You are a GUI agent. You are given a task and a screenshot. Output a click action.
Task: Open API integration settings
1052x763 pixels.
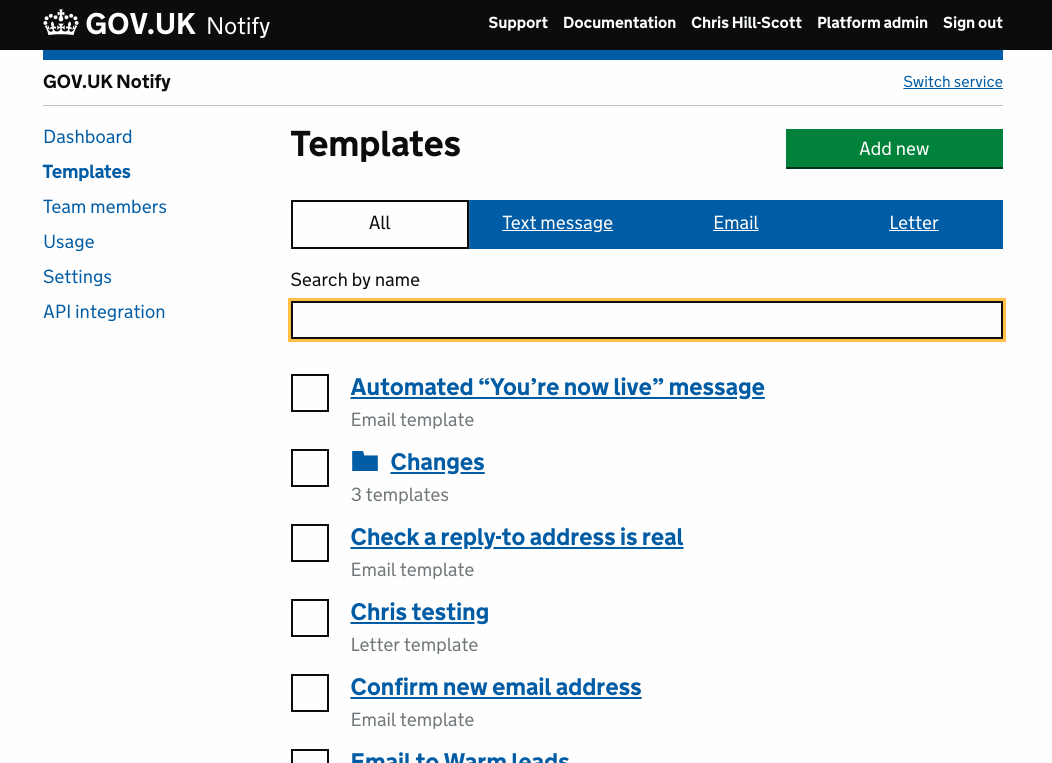(104, 311)
